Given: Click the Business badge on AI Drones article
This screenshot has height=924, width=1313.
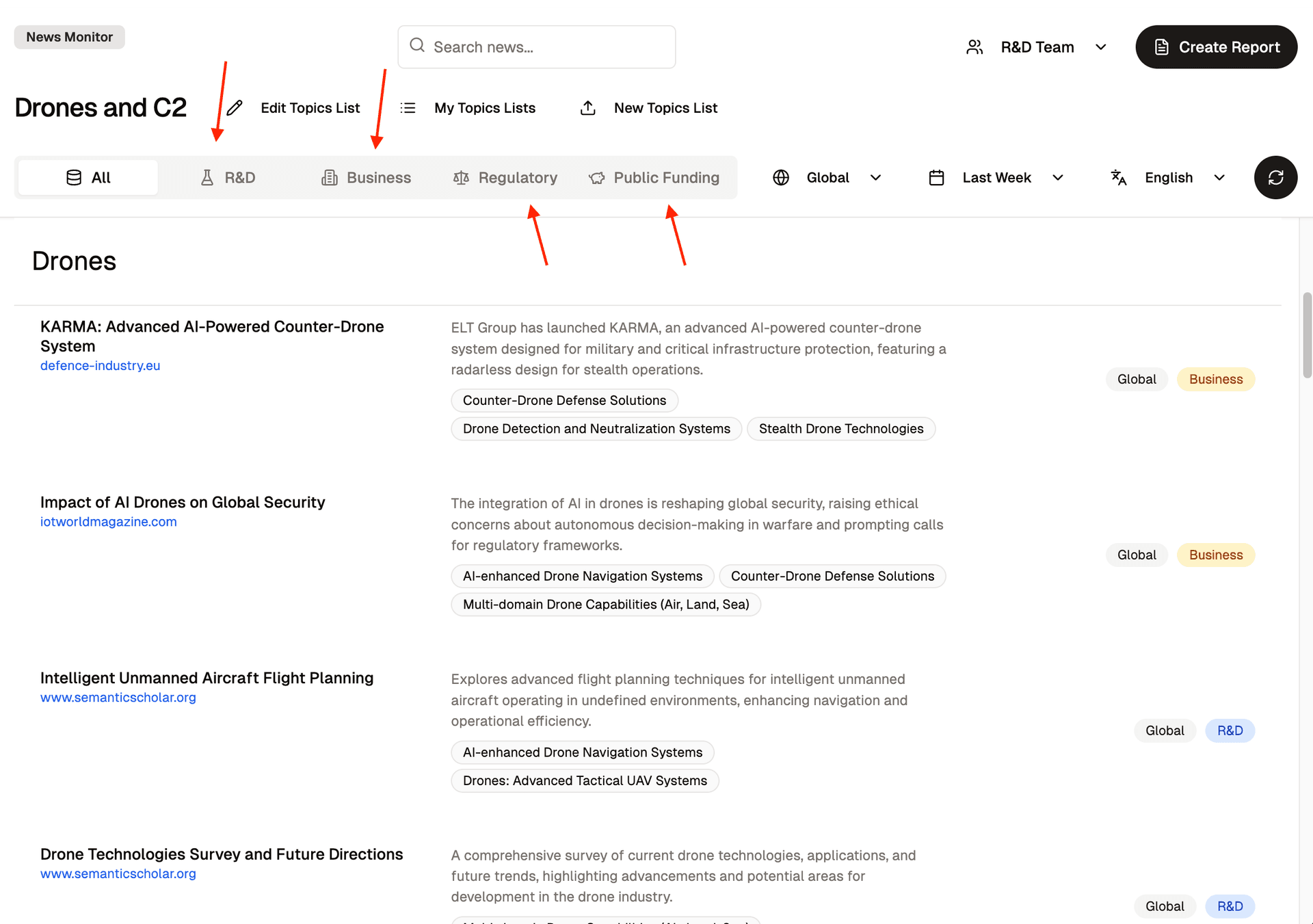Looking at the screenshot, I should (x=1216, y=555).
